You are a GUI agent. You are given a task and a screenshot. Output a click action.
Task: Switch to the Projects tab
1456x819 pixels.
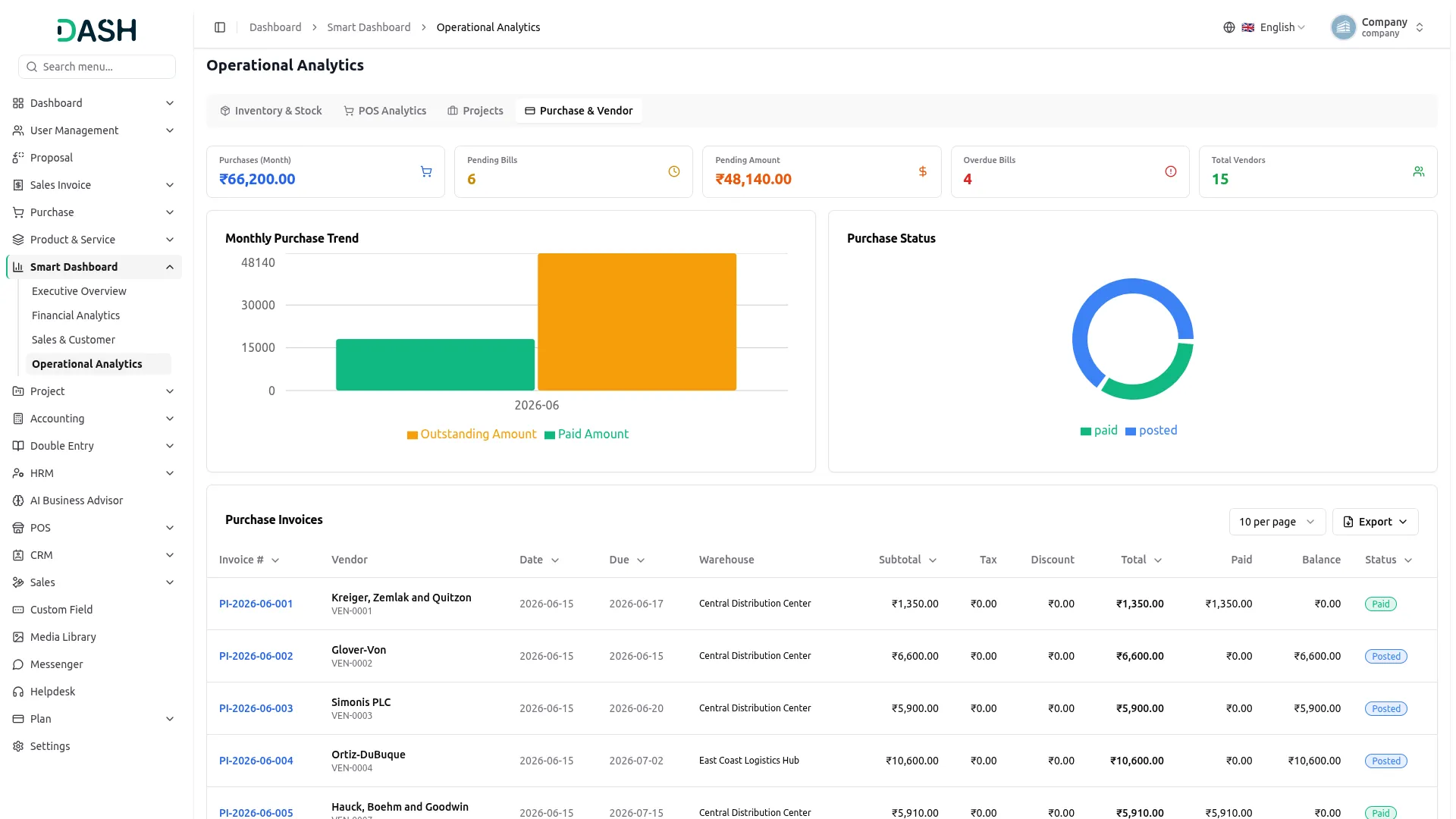pos(475,111)
